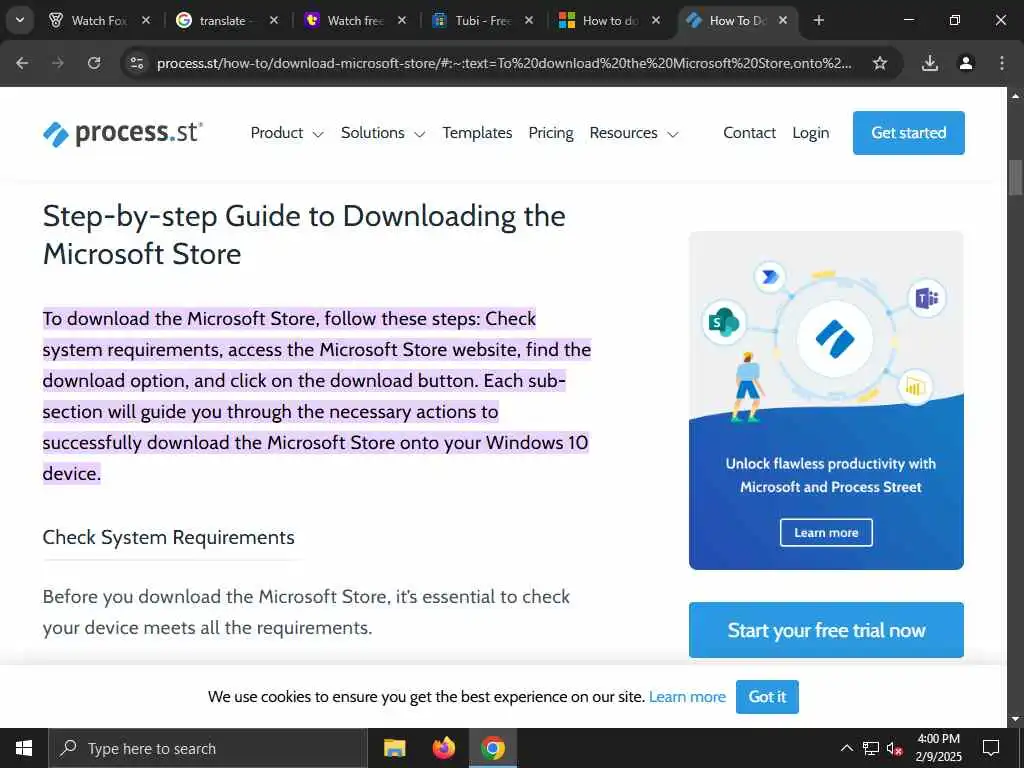Open a new browser tab

click(818, 20)
